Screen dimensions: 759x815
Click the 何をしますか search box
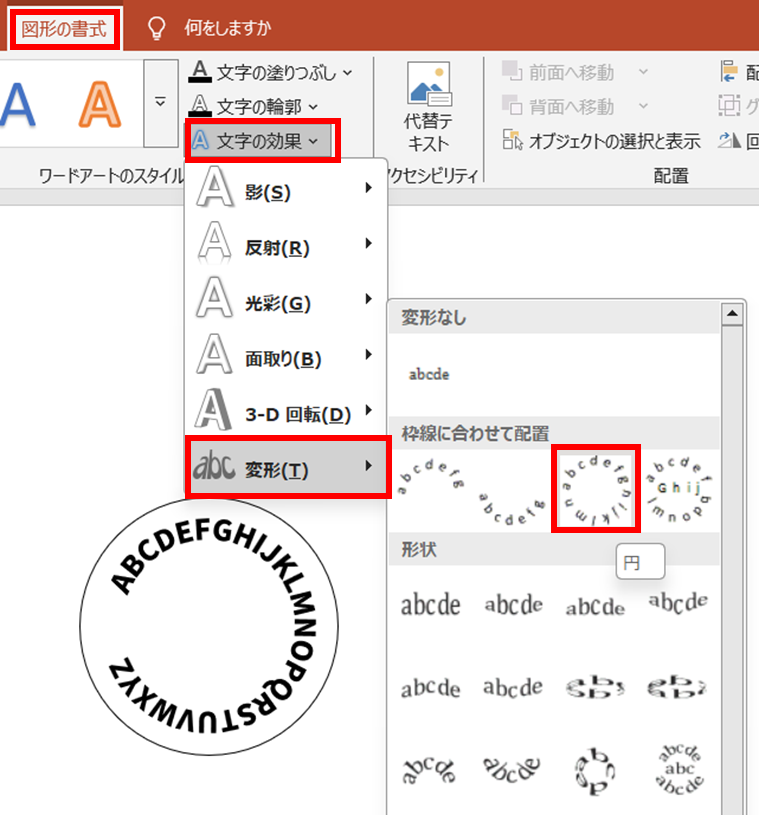[226, 28]
